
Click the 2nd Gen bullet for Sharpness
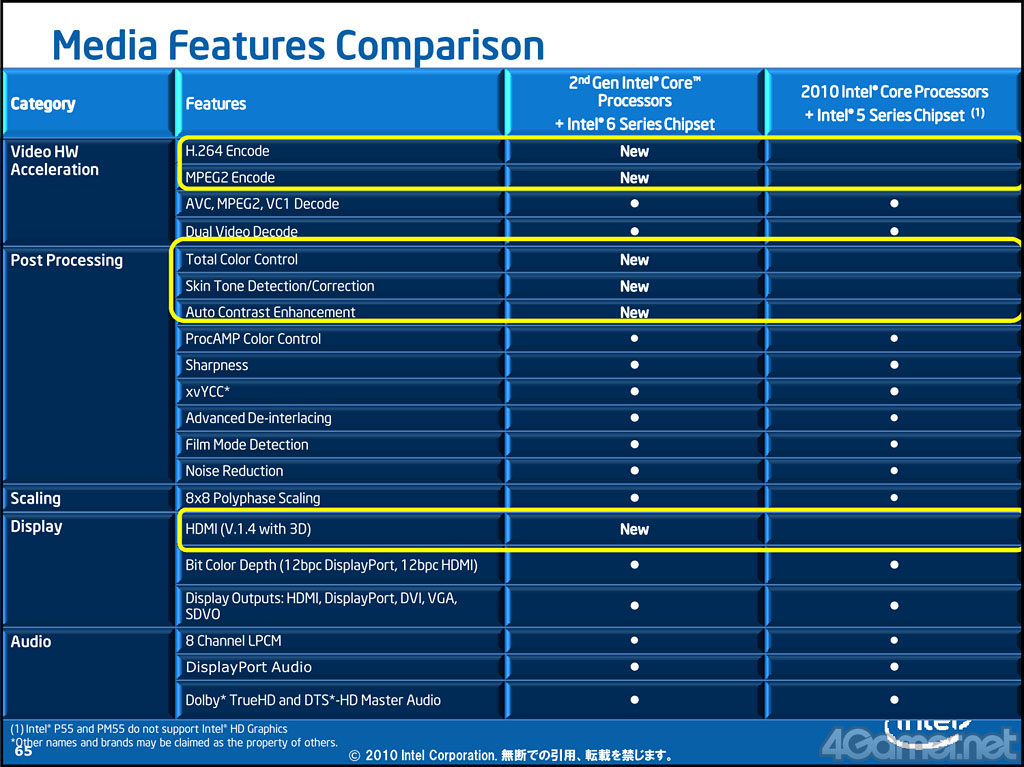pyautogui.click(x=634, y=365)
